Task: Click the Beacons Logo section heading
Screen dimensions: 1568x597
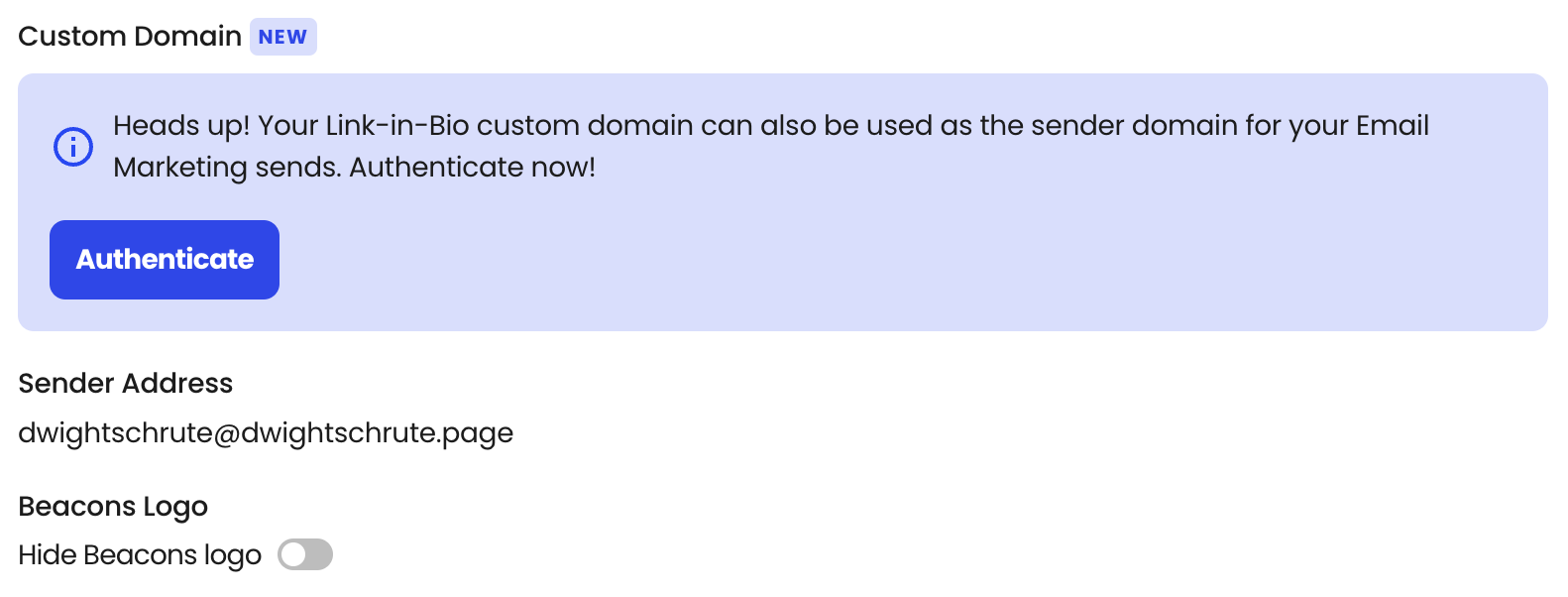Action: [x=113, y=507]
